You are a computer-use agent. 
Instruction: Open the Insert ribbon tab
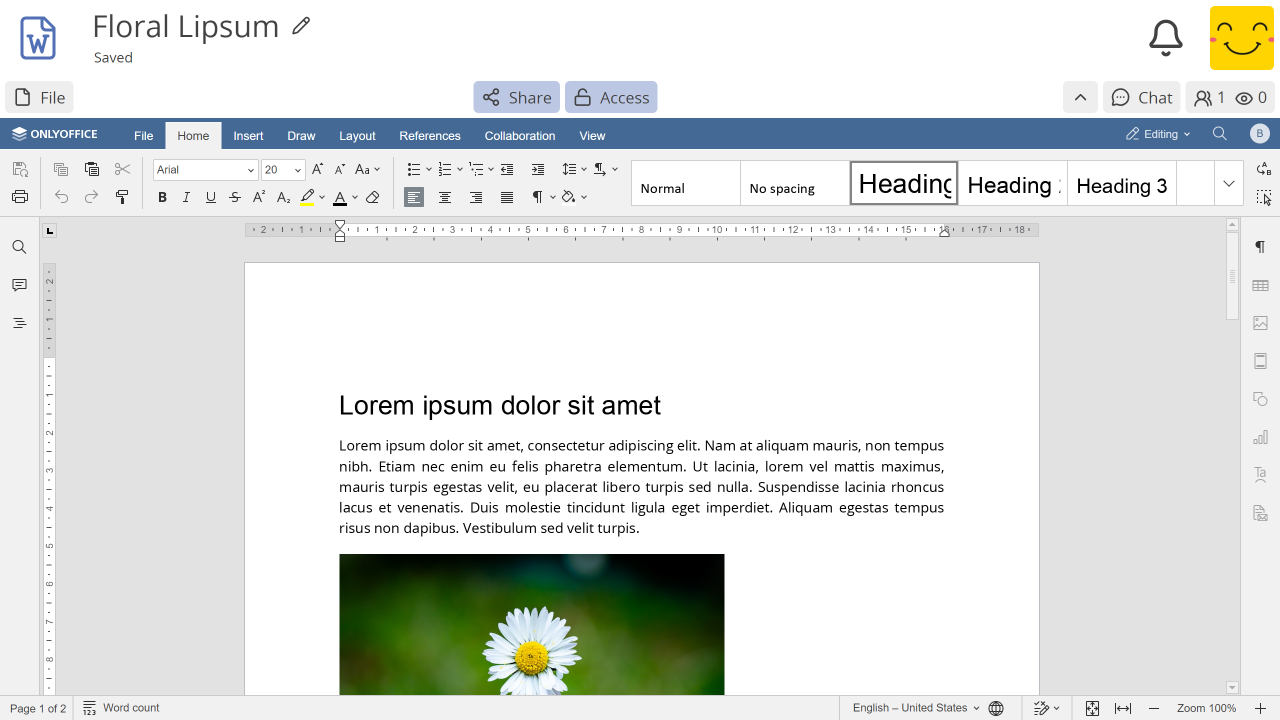pyautogui.click(x=248, y=136)
